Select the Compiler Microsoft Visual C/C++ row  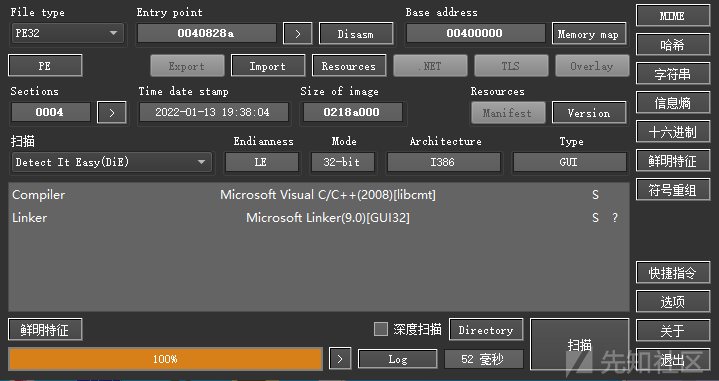tap(319, 195)
